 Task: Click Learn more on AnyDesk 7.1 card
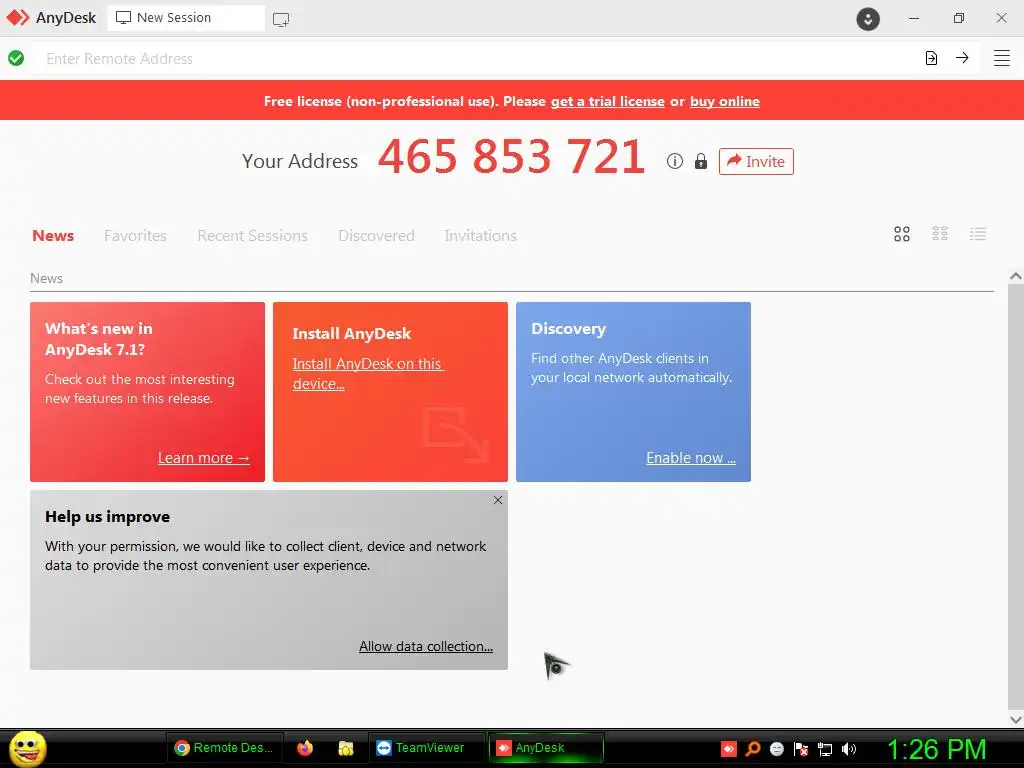(x=204, y=458)
